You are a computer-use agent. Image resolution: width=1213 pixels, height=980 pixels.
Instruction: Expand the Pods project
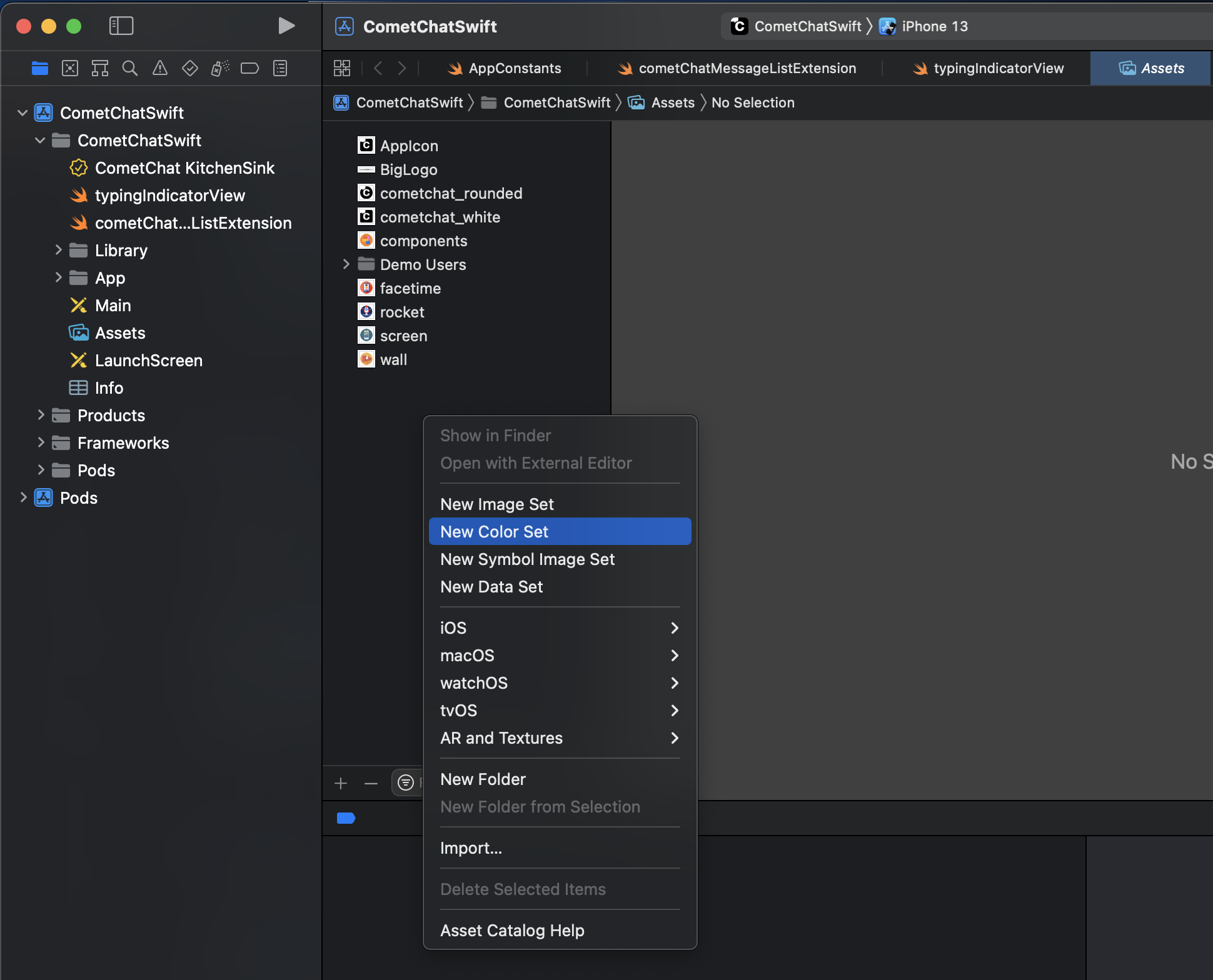[x=23, y=497]
